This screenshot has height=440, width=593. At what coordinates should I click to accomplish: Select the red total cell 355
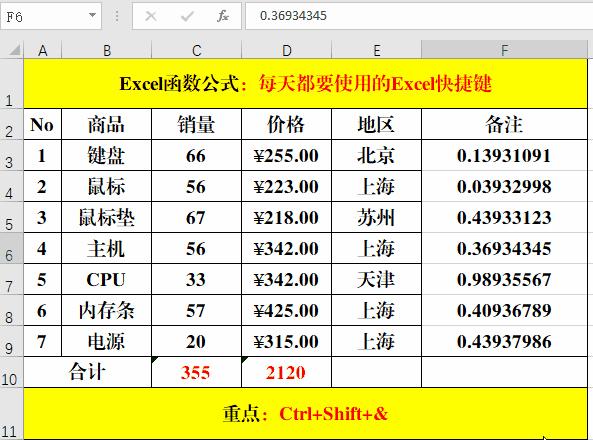[196, 372]
